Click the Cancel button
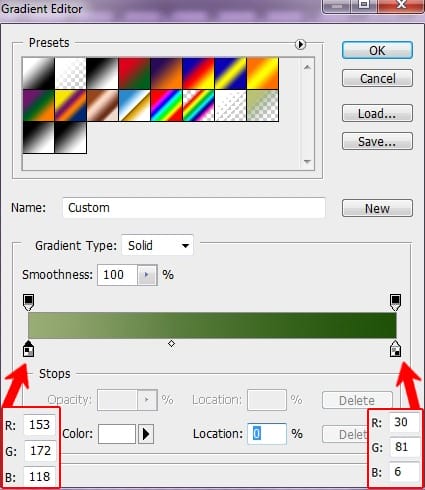This screenshot has width=425, height=490. tap(377, 78)
